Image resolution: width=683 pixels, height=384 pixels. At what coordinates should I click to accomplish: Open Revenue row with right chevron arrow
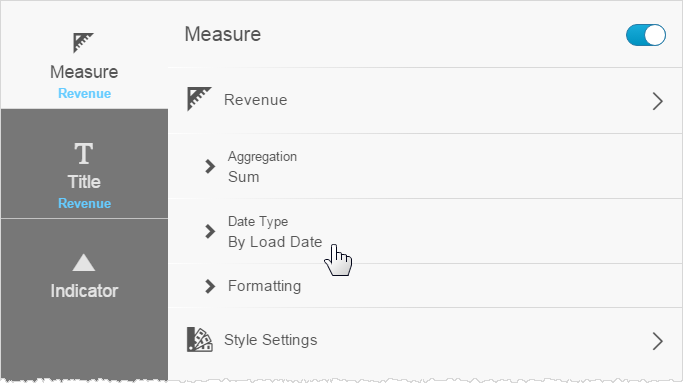click(x=658, y=101)
